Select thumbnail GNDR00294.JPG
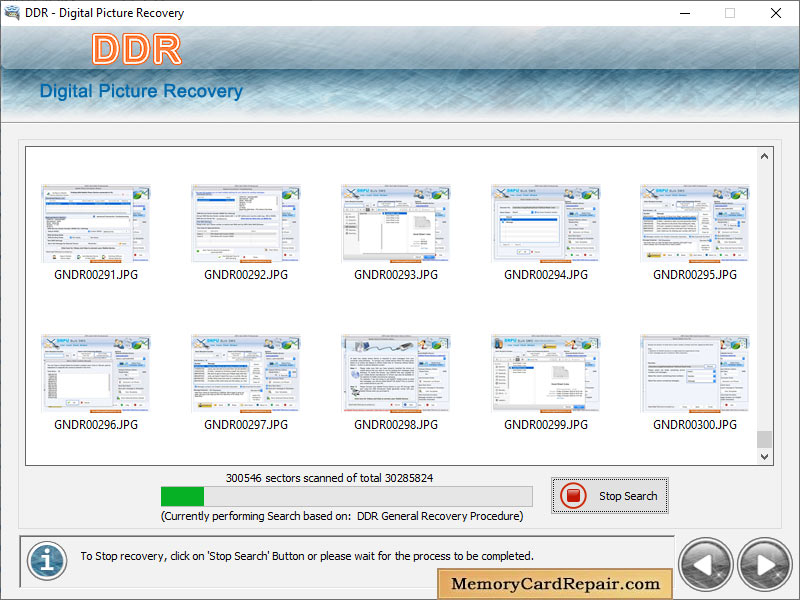Screen dimensions: 800x600 click(x=546, y=223)
